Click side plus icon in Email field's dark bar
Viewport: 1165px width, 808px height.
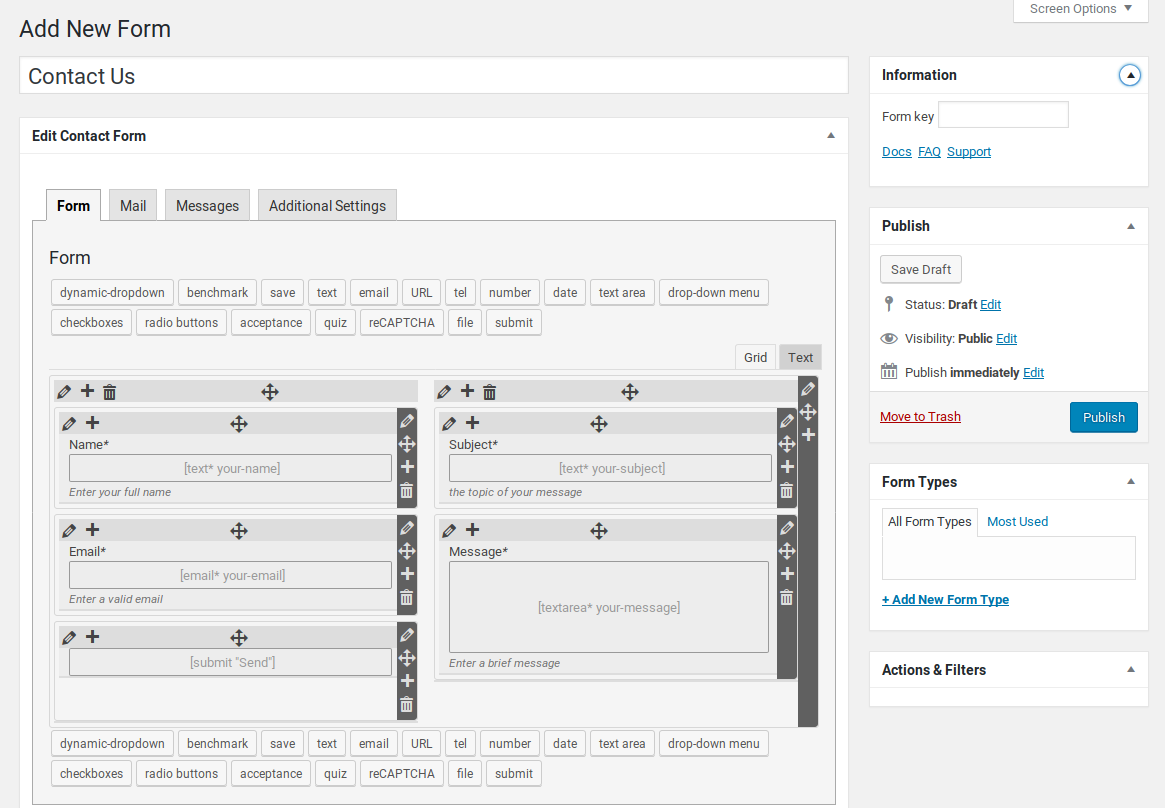point(407,573)
